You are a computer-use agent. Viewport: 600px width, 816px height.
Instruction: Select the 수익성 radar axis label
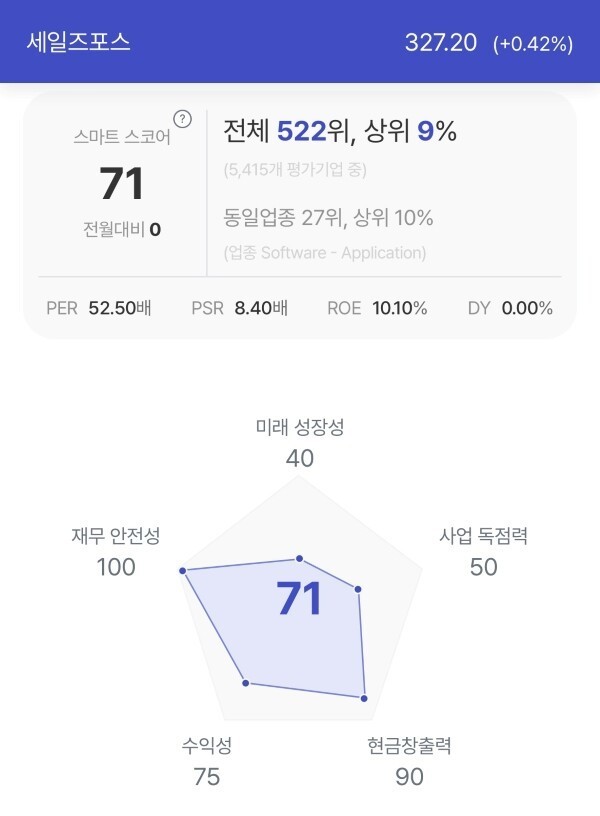tap(207, 746)
